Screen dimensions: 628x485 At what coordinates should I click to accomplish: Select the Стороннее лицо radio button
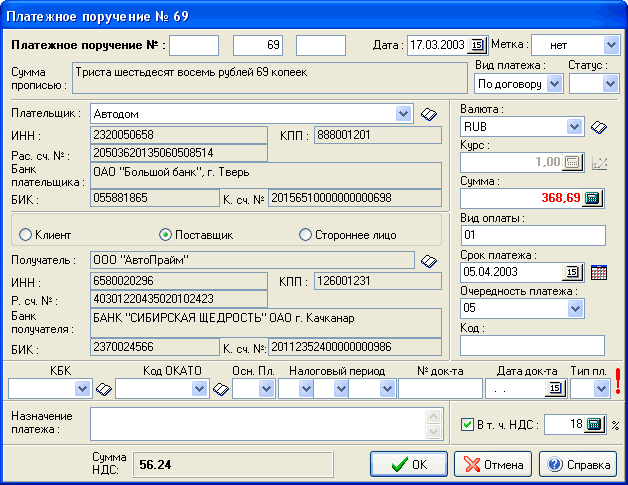coord(306,234)
